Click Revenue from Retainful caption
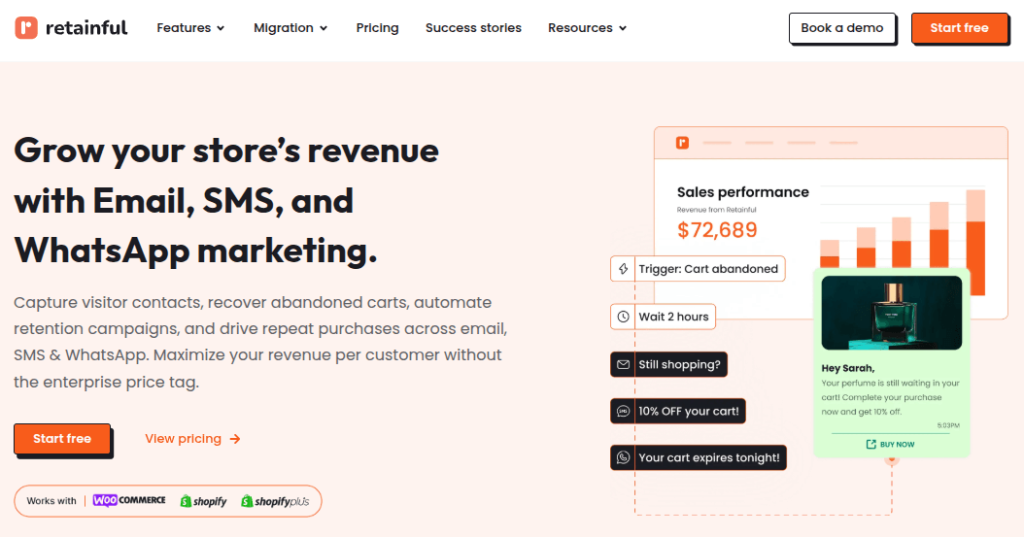The height and width of the screenshot is (537, 1024). 716,210
